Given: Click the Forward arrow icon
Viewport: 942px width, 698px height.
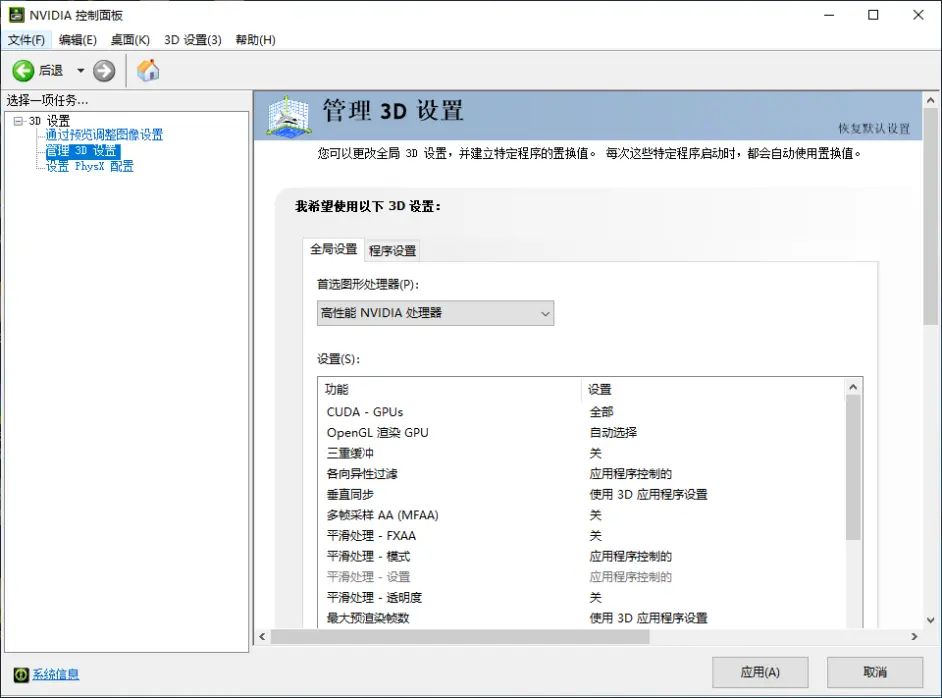Looking at the screenshot, I should pyautogui.click(x=104, y=71).
